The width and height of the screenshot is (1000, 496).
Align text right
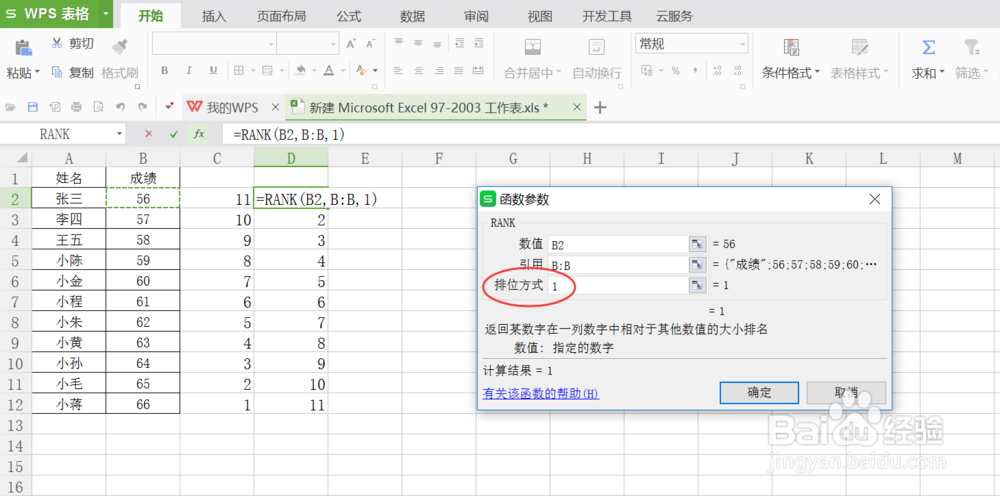click(x=437, y=71)
